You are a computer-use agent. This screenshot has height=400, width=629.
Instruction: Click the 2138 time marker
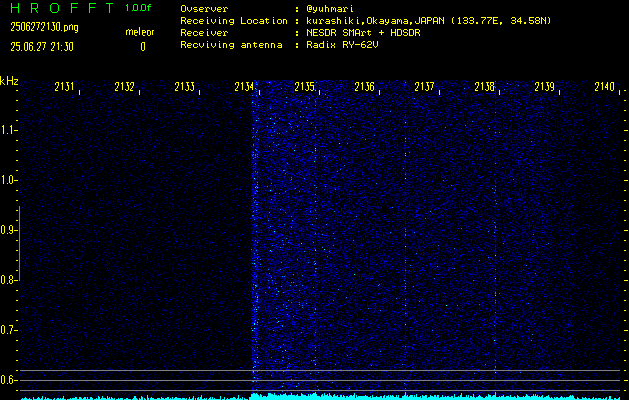click(485, 87)
